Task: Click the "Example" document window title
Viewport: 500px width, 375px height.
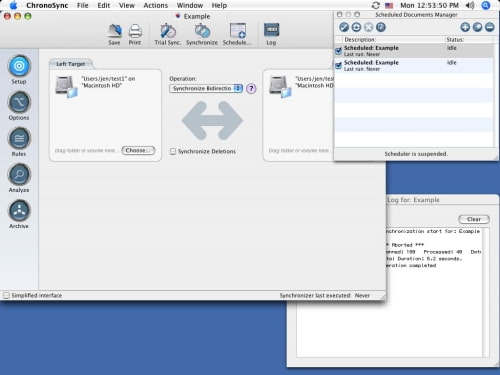Action: click(x=197, y=16)
